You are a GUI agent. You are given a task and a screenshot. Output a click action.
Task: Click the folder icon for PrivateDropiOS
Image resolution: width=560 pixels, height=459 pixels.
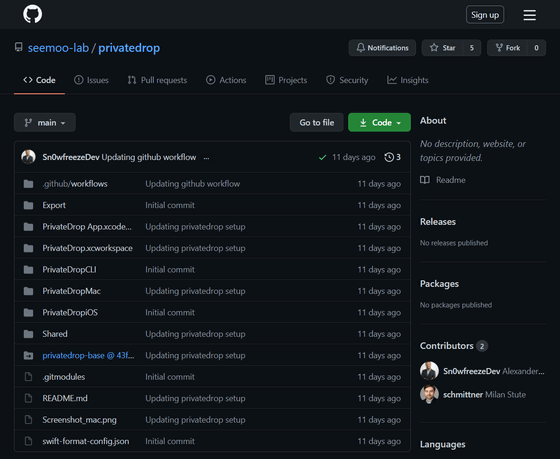[x=28, y=313]
